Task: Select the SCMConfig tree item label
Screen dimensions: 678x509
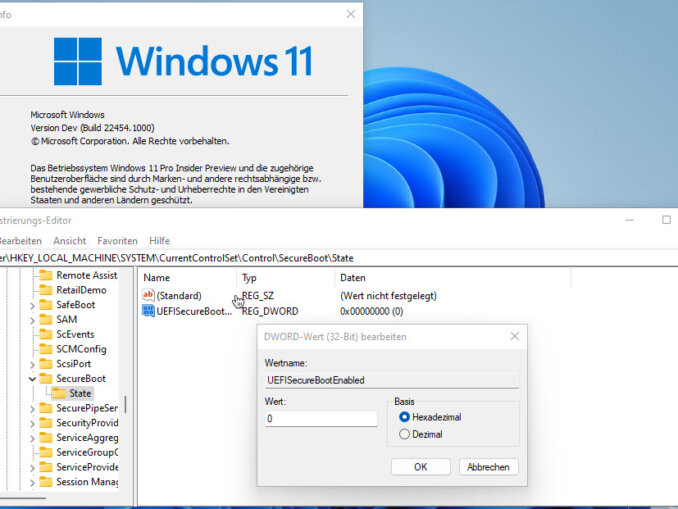Action: pyautogui.click(x=81, y=349)
